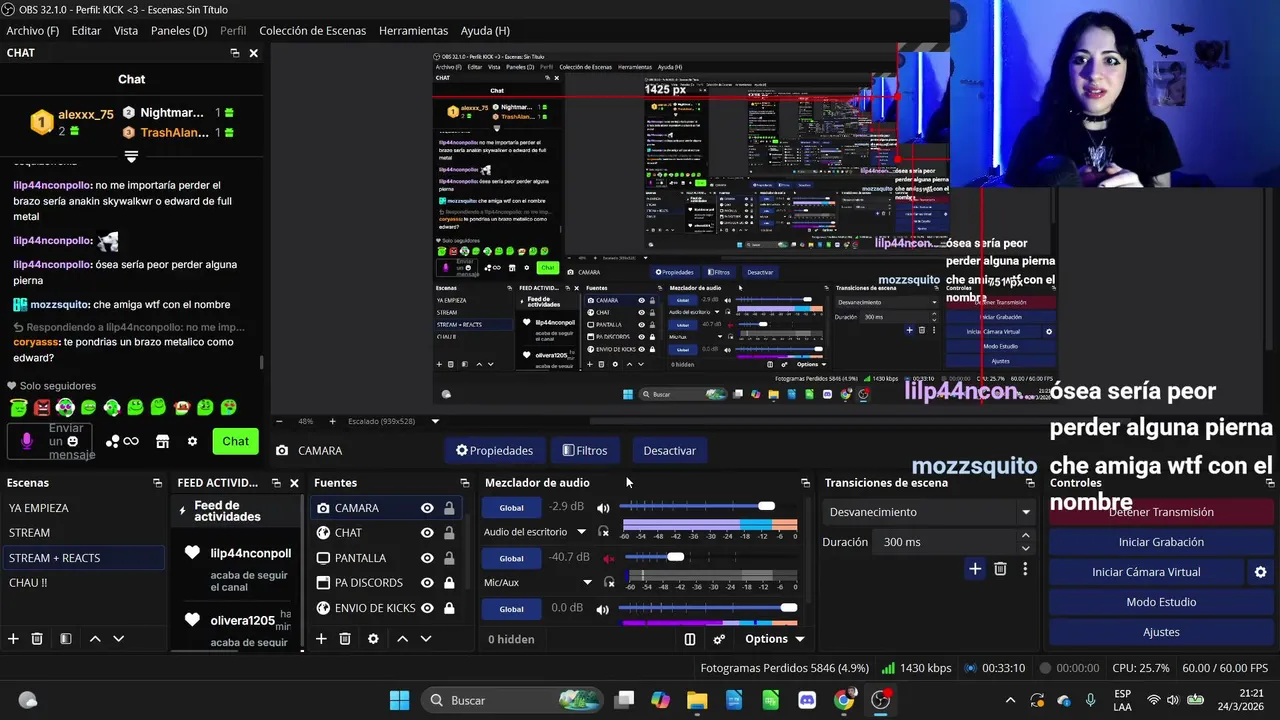1280x720 pixels.
Task: Open virtual camera settings gear
Action: [x=1260, y=572]
